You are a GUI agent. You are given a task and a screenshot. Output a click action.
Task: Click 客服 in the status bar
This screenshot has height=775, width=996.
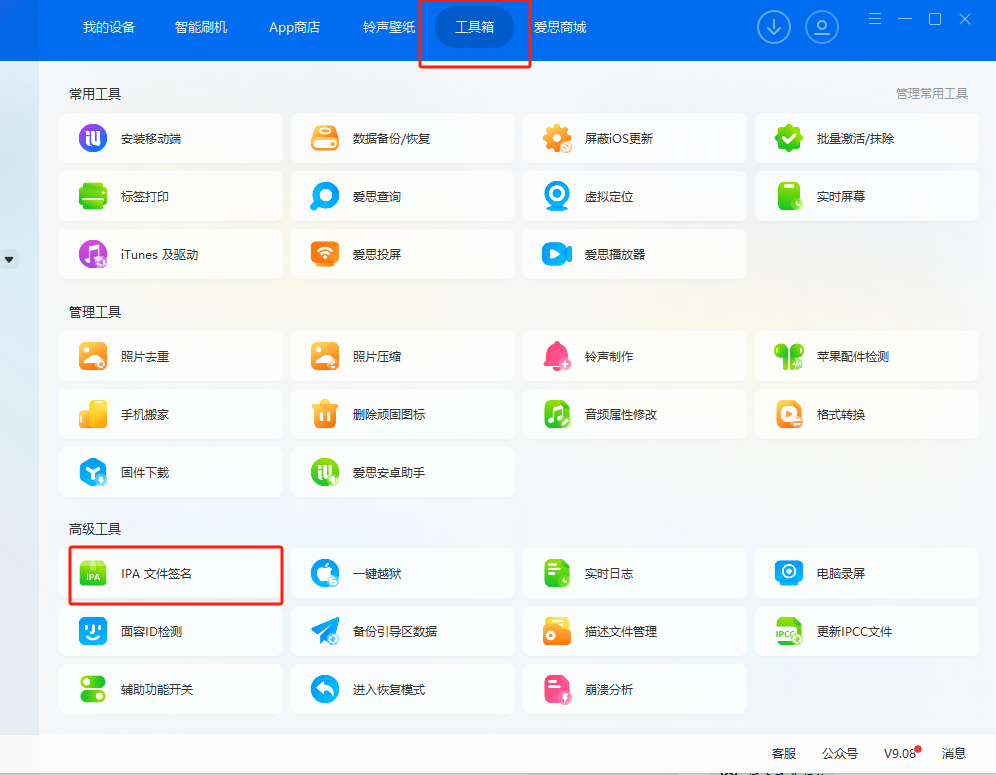784,753
